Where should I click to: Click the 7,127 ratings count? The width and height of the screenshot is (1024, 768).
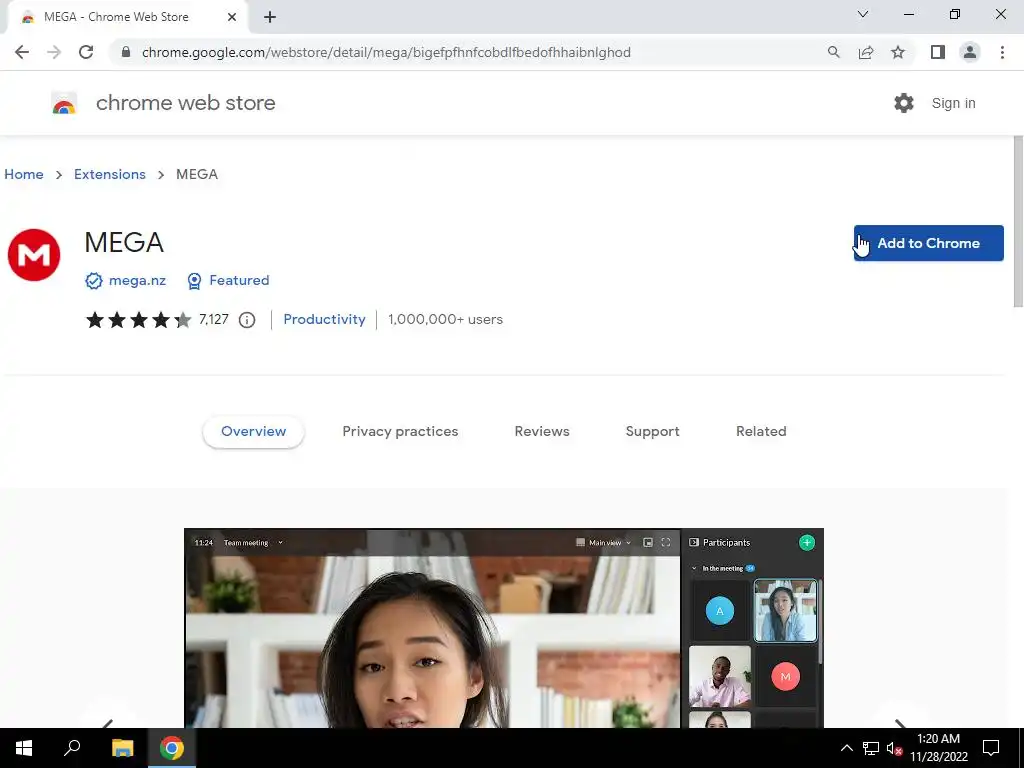[214, 319]
